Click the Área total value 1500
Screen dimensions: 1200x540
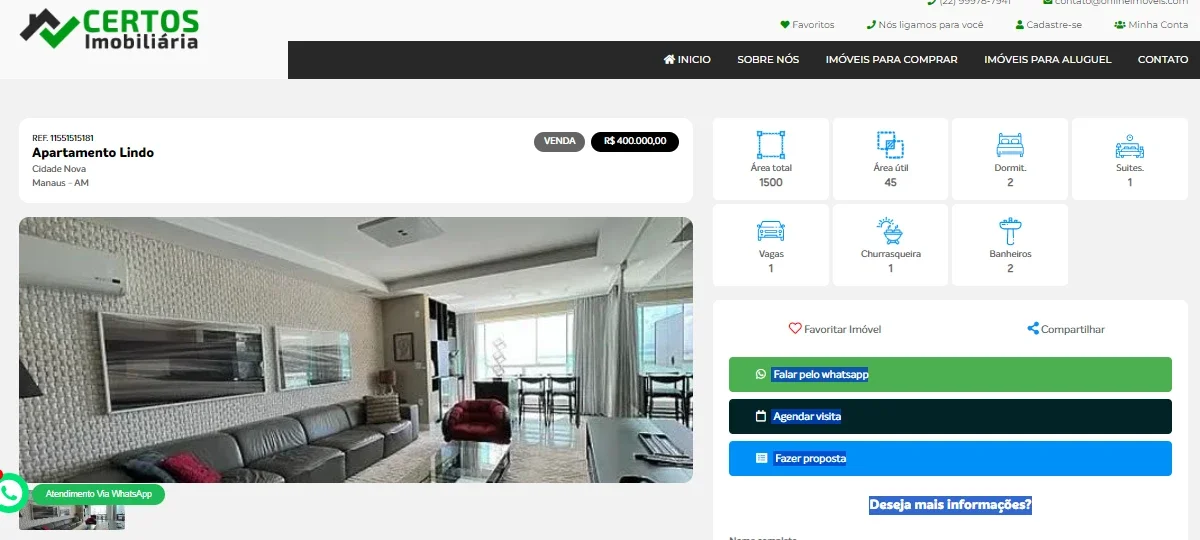[x=771, y=182]
